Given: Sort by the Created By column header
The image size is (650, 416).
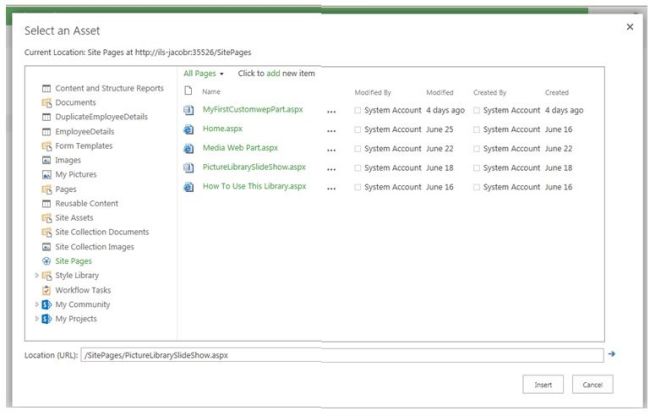Looking at the screenshot, I should [490, 92].
